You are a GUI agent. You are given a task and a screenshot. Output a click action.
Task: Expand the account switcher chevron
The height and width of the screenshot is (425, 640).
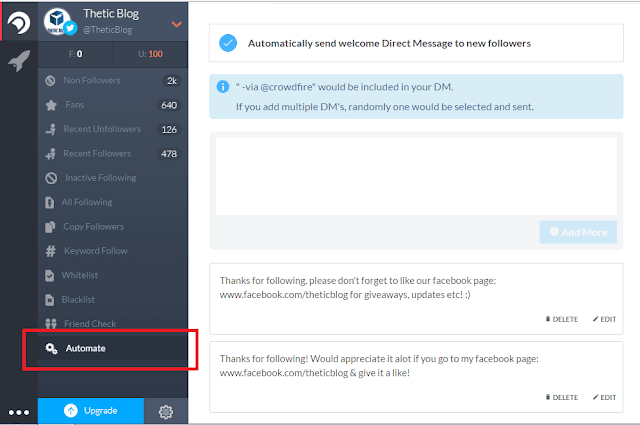pyautogui.click(x=177, y=24)
